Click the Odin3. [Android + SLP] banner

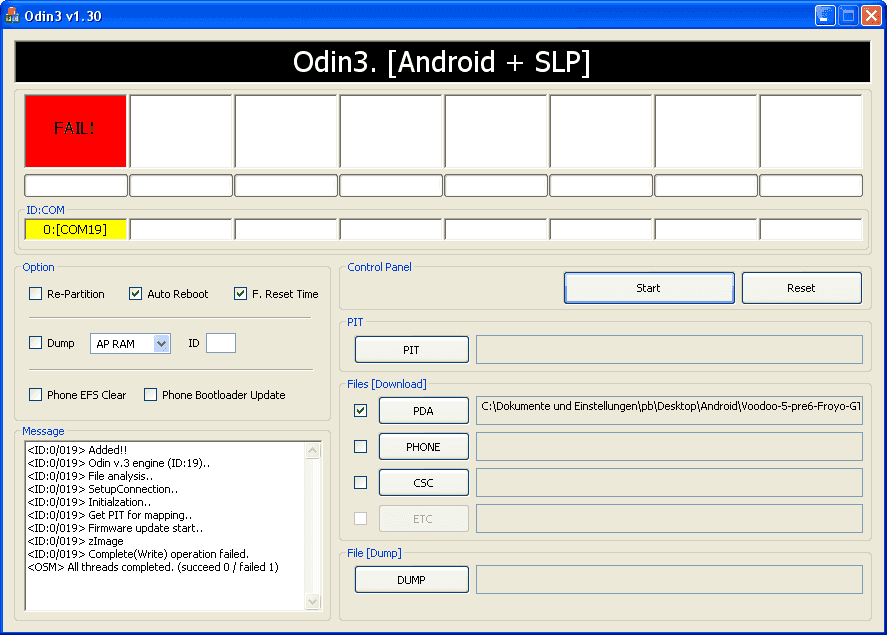click(x=442, y=62)
